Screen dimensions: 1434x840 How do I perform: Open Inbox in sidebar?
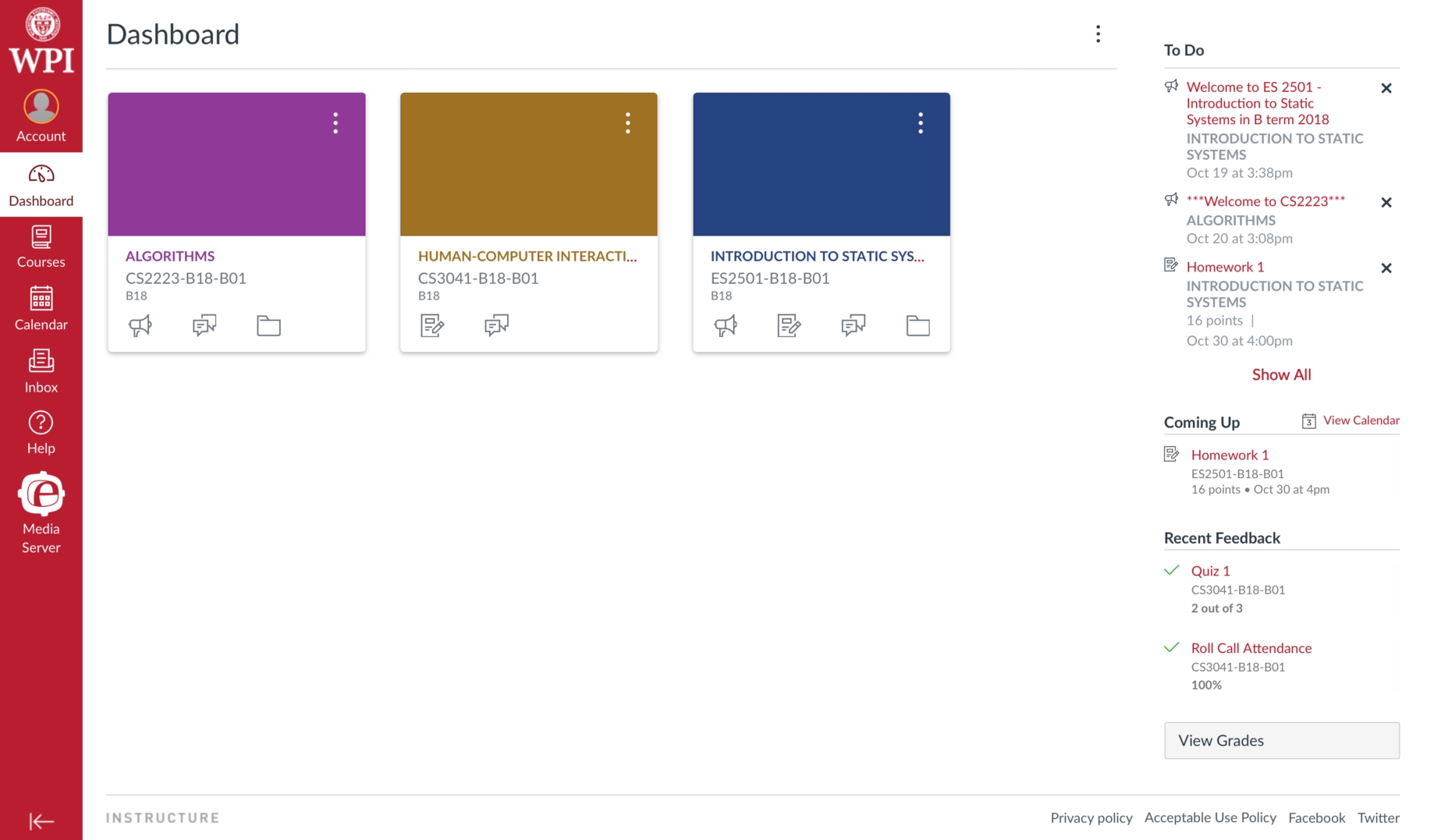41,371
